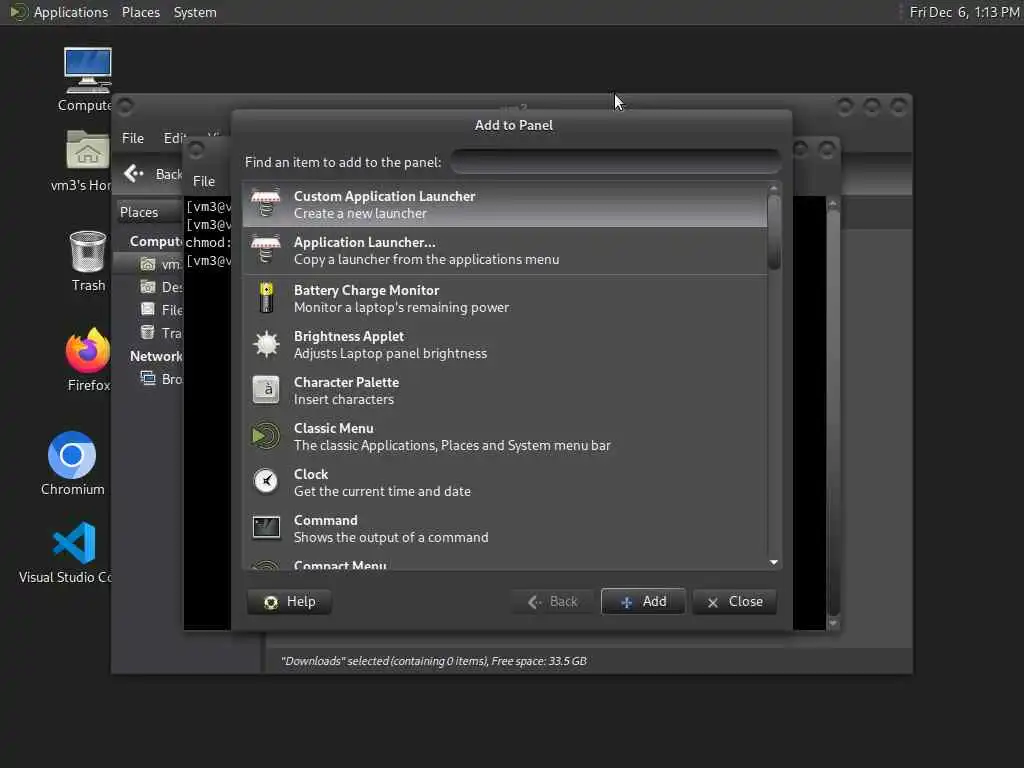
Task: Launch Firefox from the desktop
Action: (x=88, y=351)
